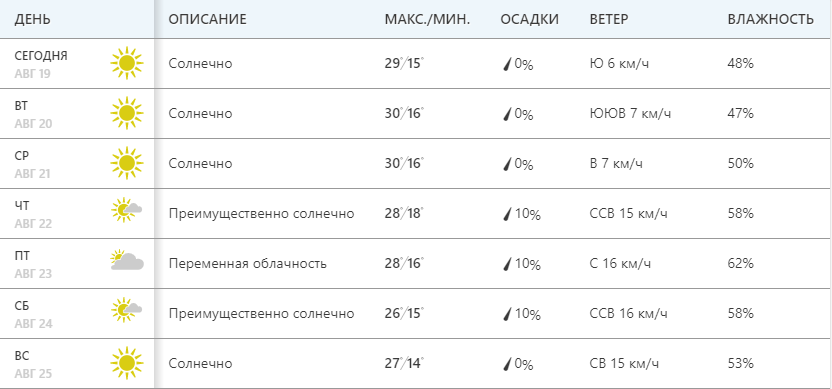Click the mostly sunny icon for ЧТ
Screen dimensions: 832x389
tap(127, 210)
